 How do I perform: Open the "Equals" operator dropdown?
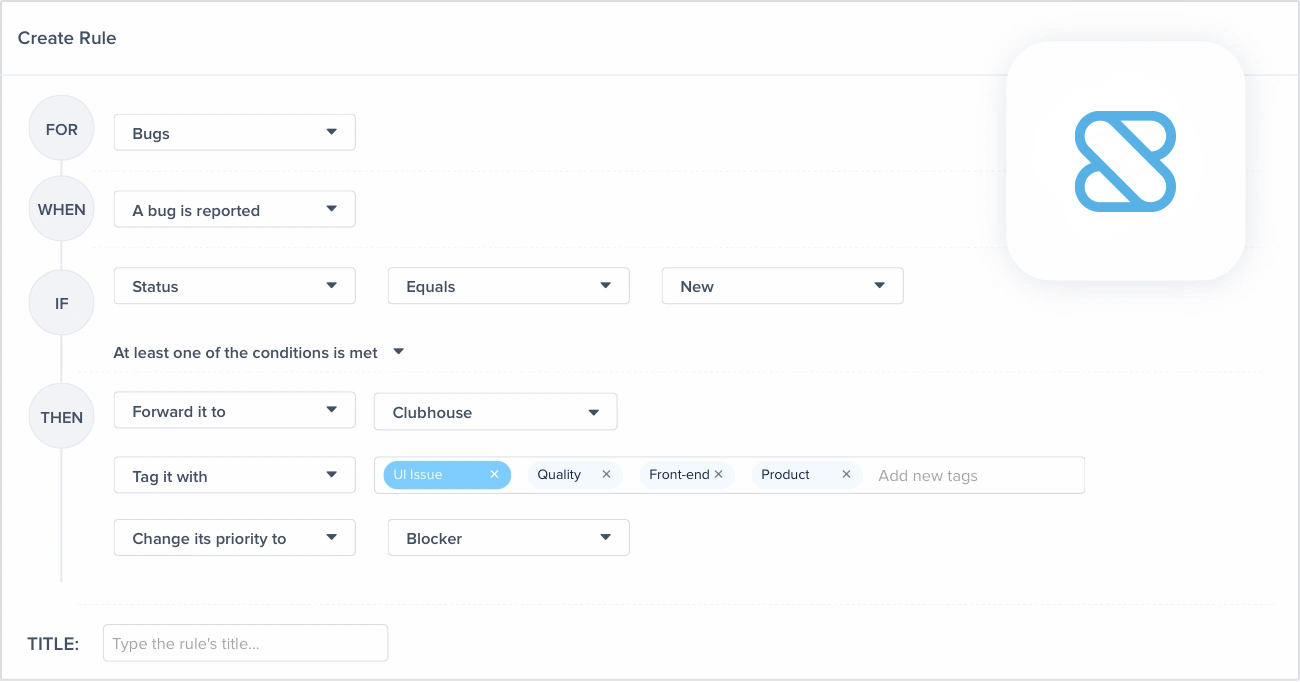click(508, 285)
